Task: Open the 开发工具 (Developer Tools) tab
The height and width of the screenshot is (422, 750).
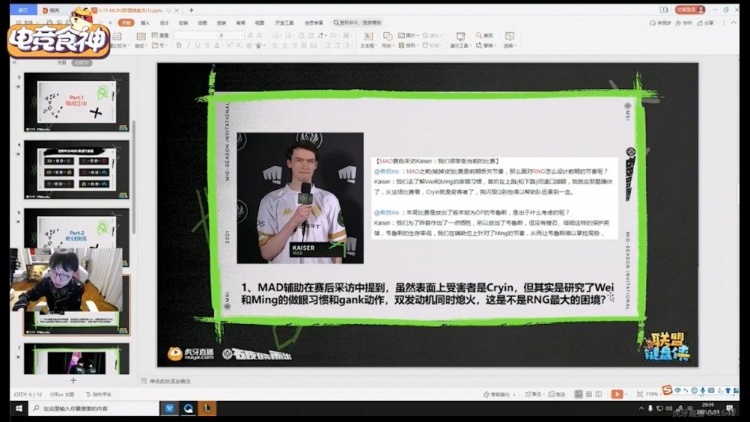Action: click(284, 22)
